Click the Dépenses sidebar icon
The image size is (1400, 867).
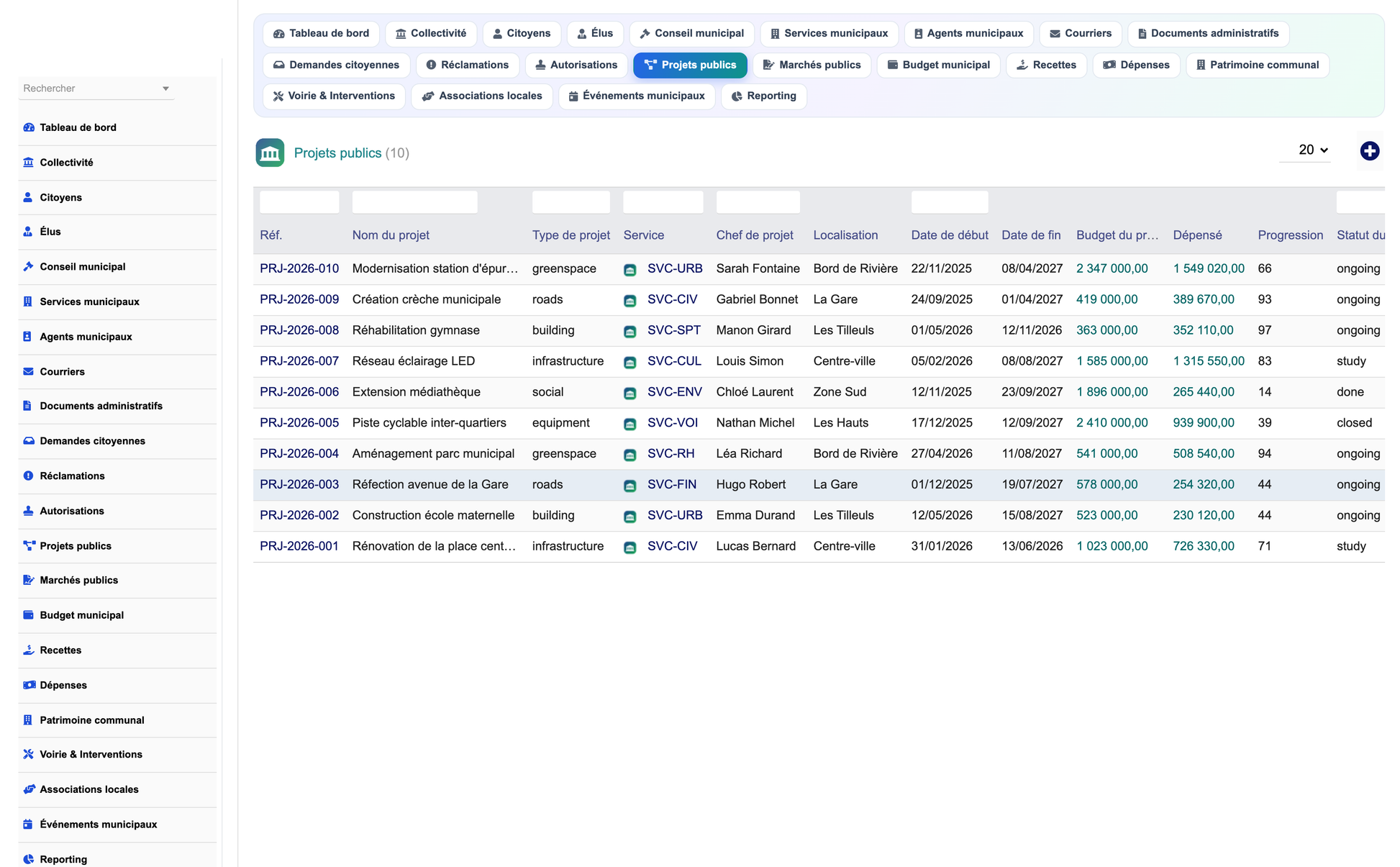tap(29, 685)
